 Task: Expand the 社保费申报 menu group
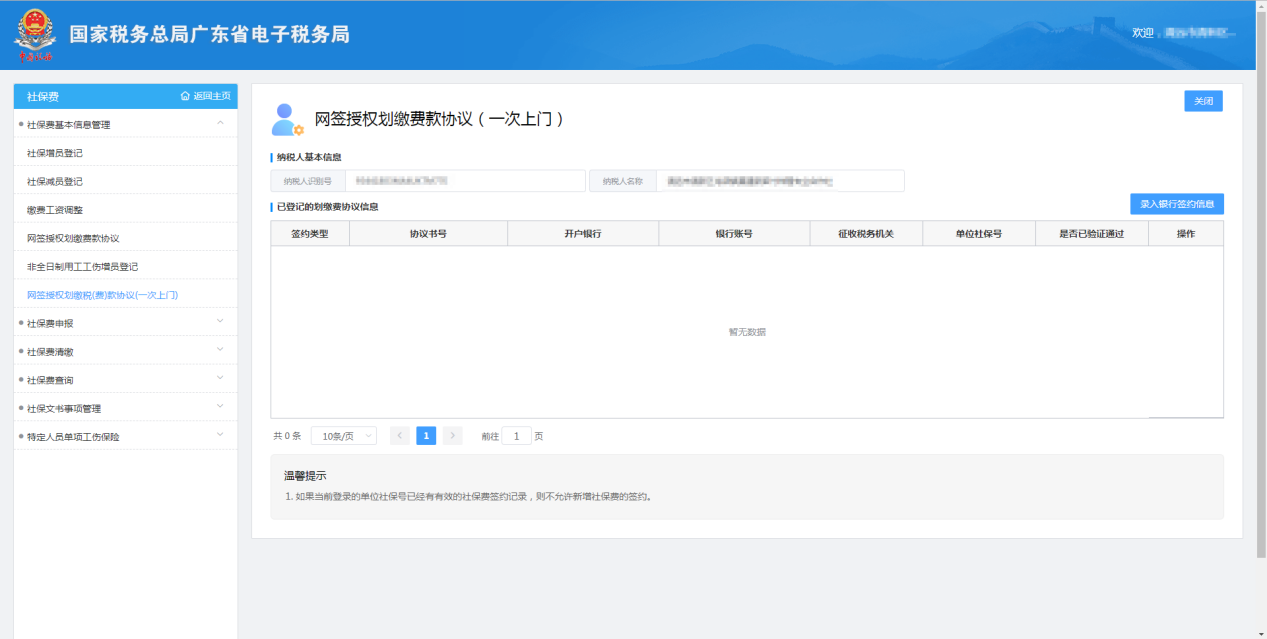(220, 322)
